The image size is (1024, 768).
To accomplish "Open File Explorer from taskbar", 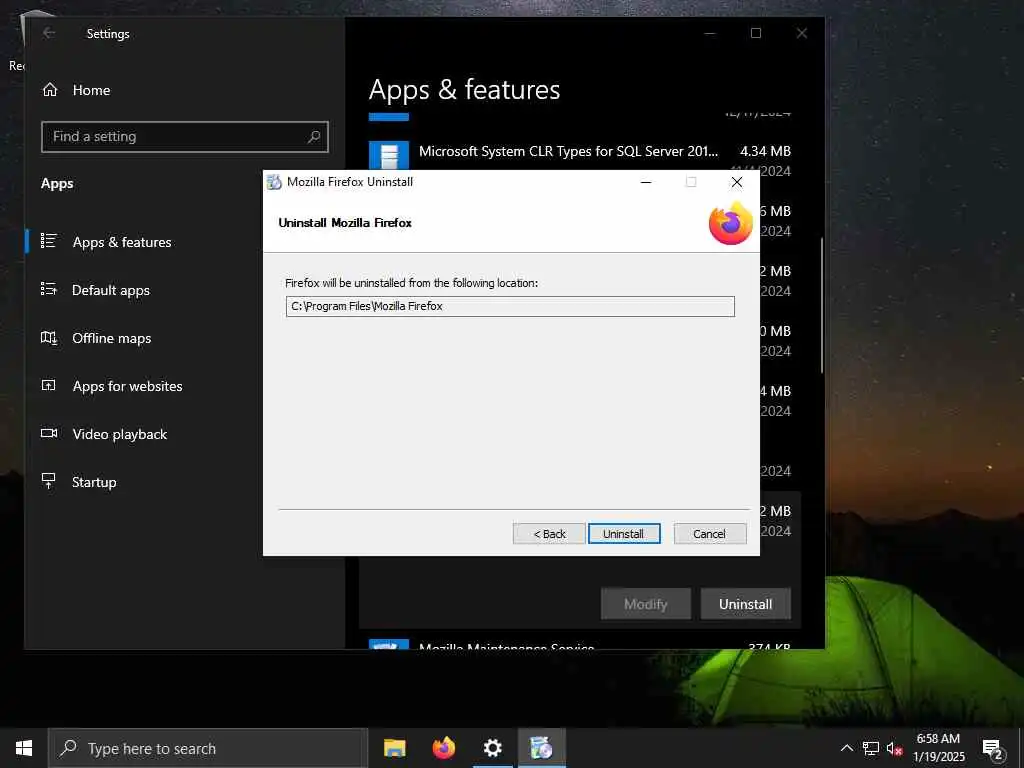I will (x=394, y=748).
